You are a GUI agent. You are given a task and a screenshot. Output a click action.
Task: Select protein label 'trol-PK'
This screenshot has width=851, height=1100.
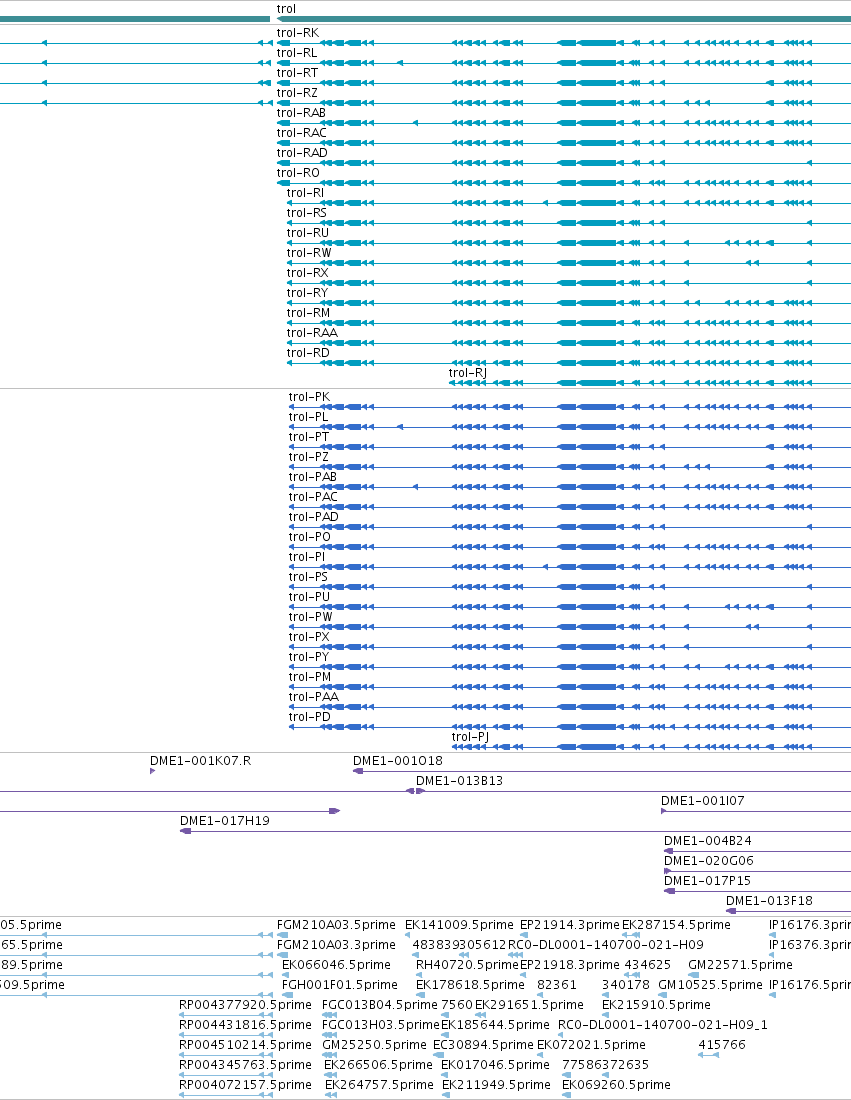(309, 397)
